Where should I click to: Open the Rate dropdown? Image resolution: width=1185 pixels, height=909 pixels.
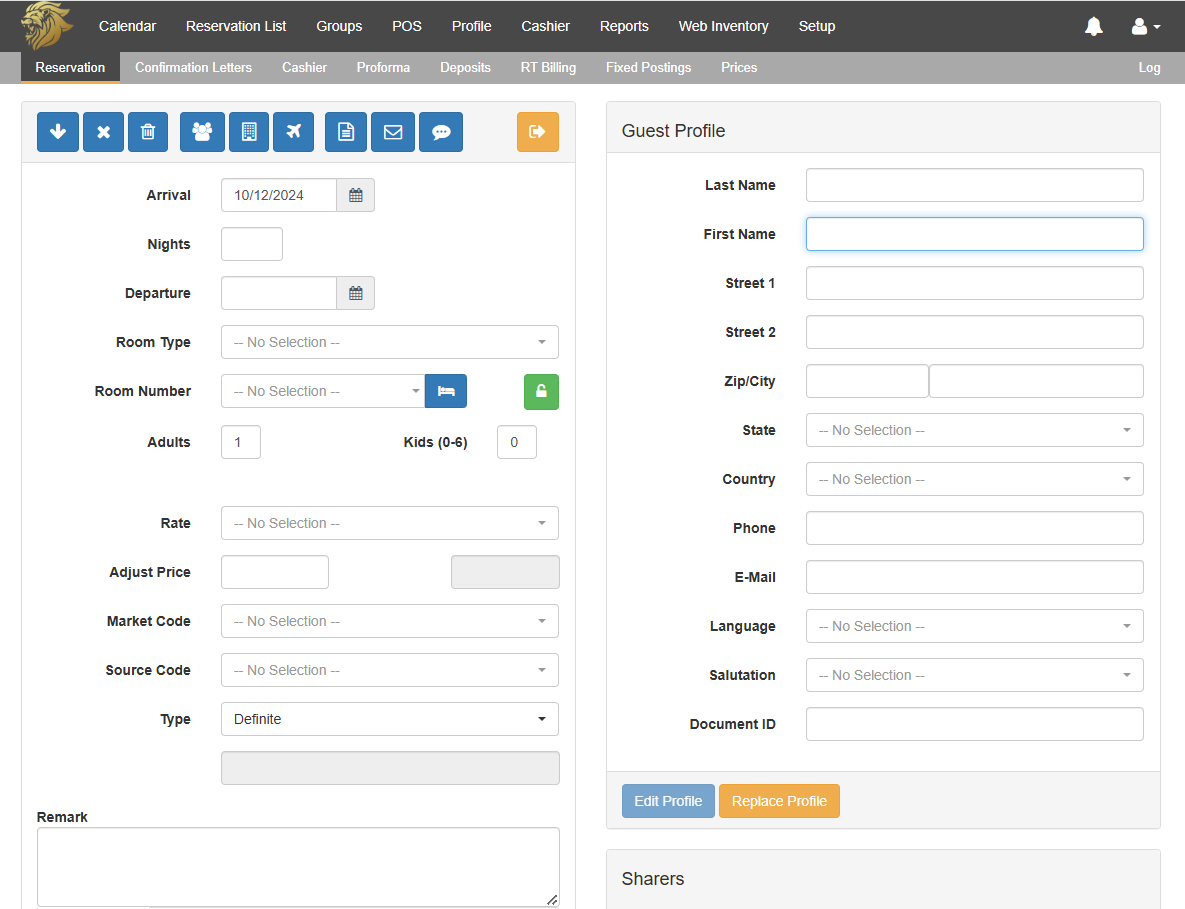point(389,523)
